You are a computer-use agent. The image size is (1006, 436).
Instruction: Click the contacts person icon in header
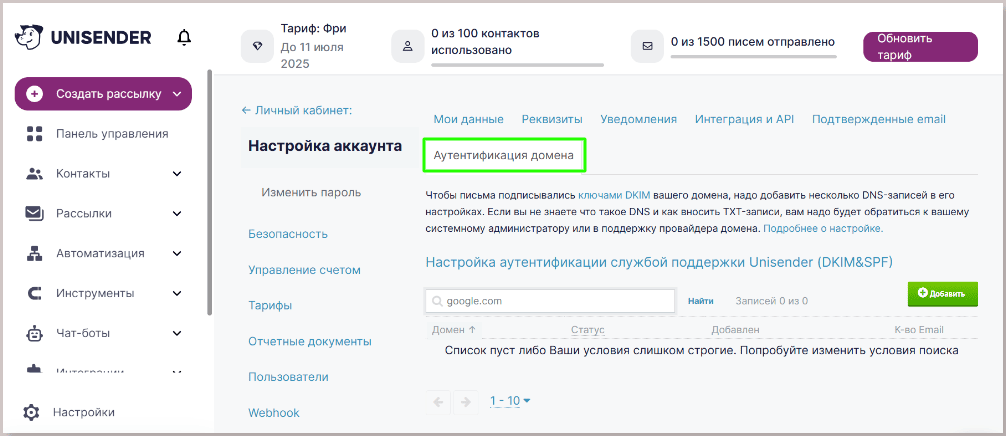point(407,47)
